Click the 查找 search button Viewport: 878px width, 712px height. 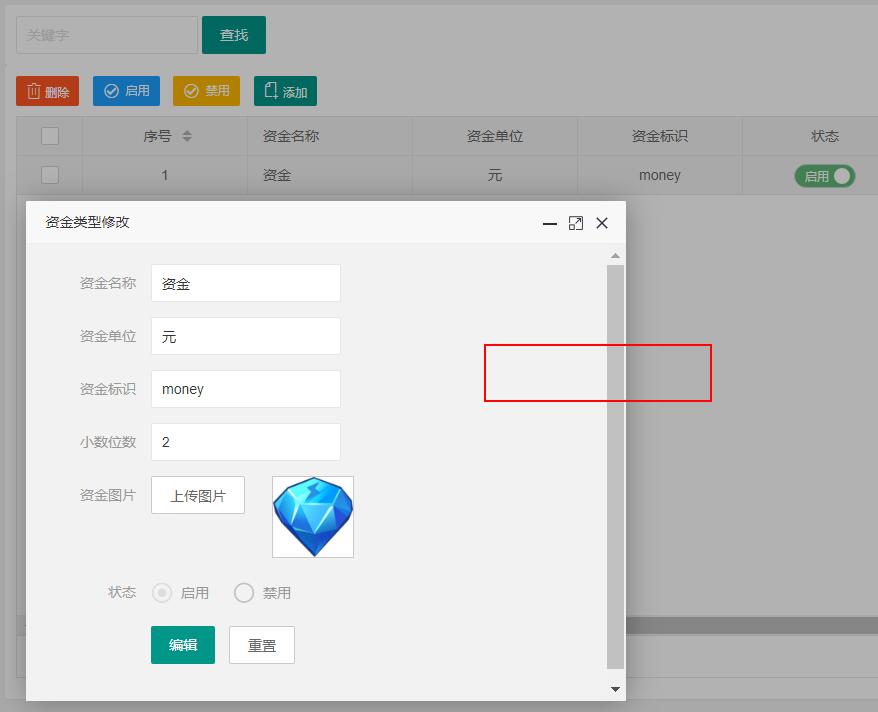[x=234, y=35]
